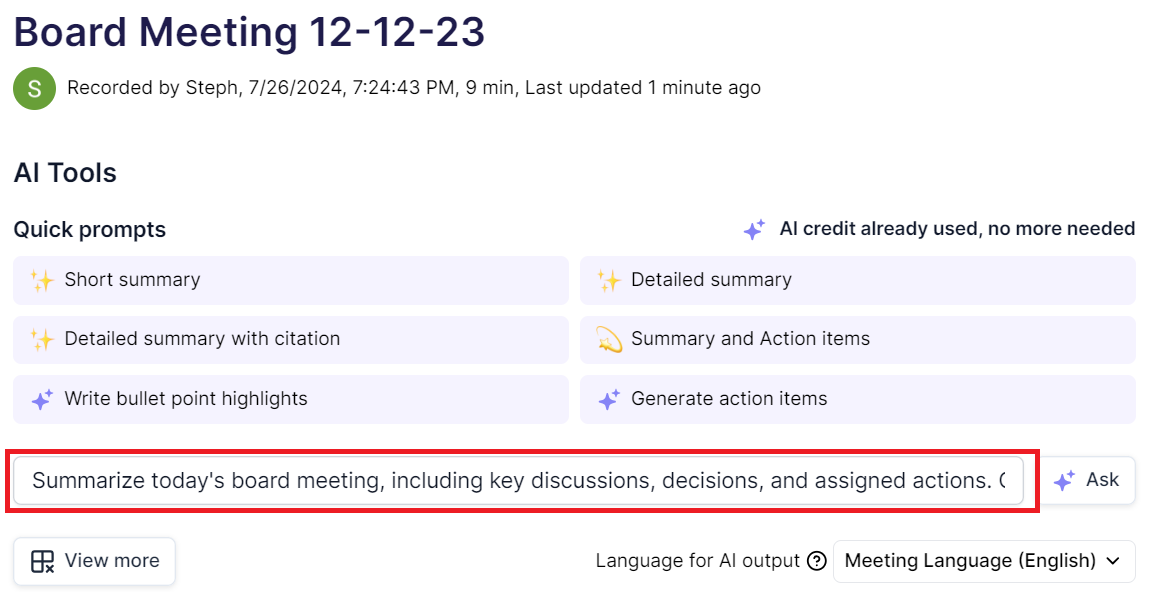
Task: Click dizzy-star icon beside Summary and Action items
Action: click(x=608, y=339)
